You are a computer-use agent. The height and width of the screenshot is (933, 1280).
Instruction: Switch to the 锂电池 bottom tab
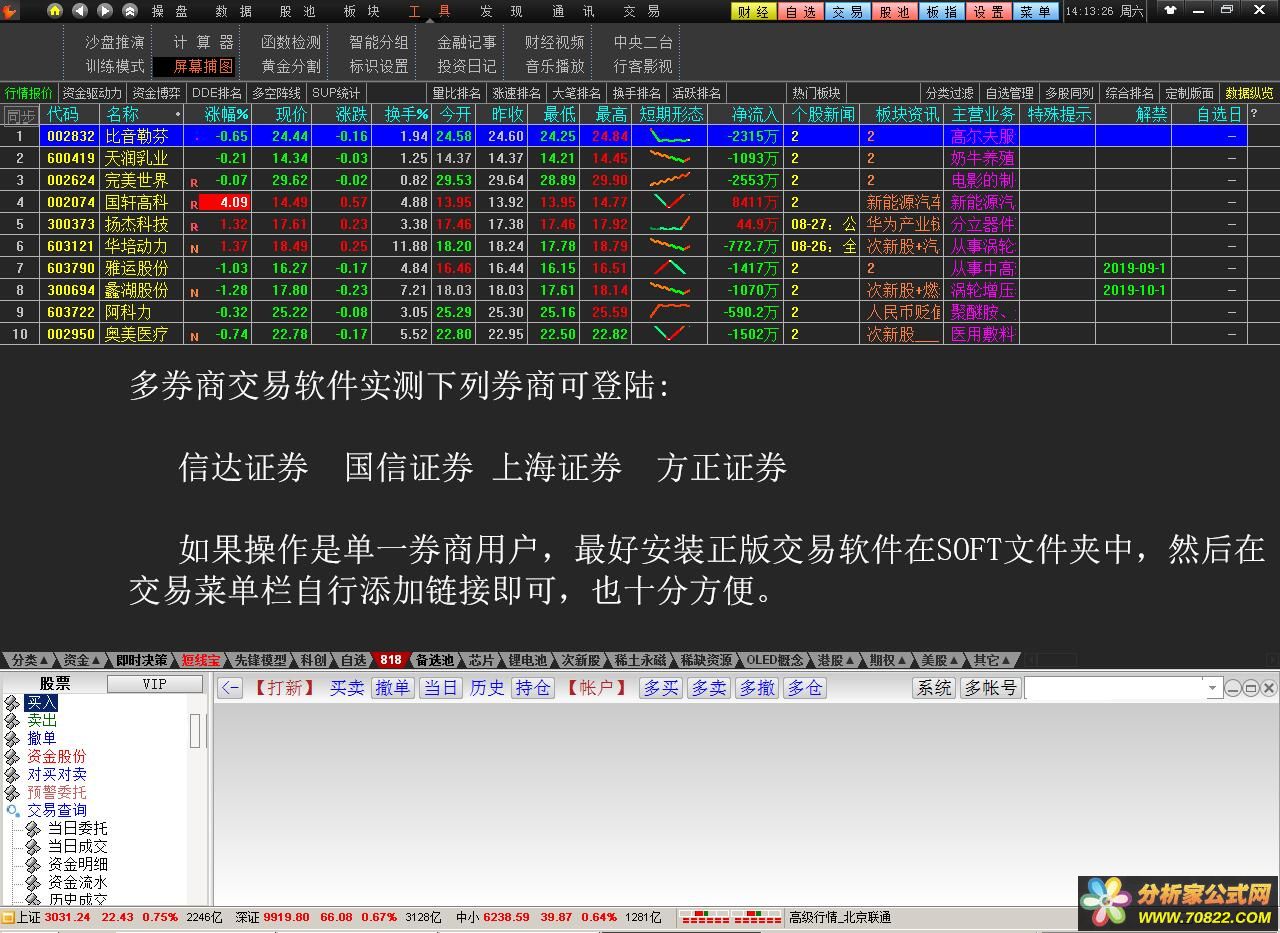pos(527,660)
